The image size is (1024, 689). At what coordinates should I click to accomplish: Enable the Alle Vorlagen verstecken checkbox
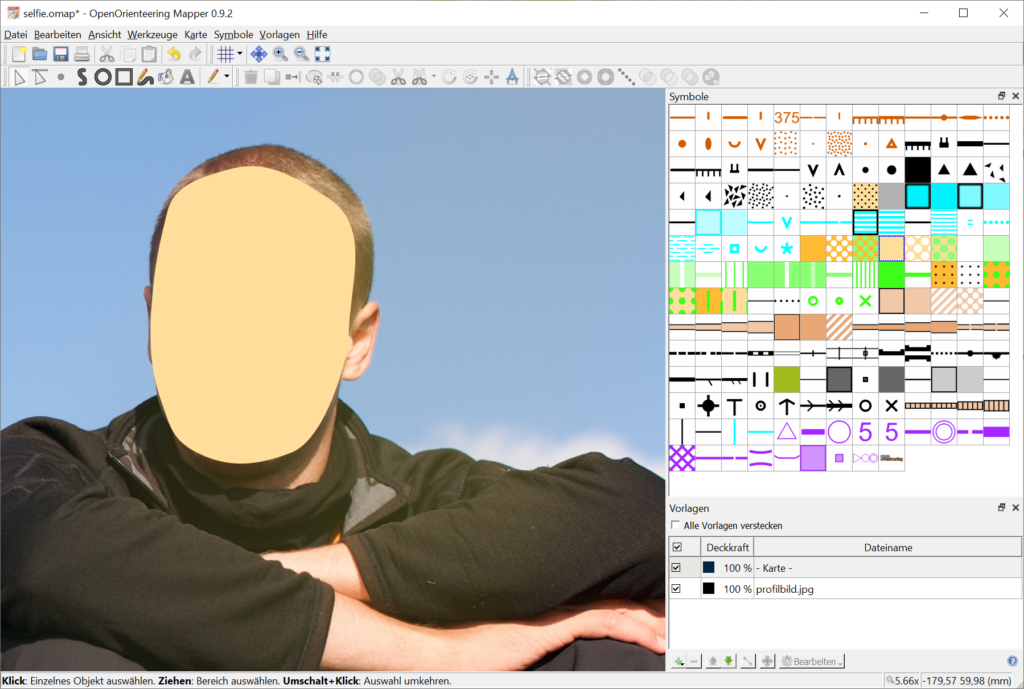tap(676, 525)
